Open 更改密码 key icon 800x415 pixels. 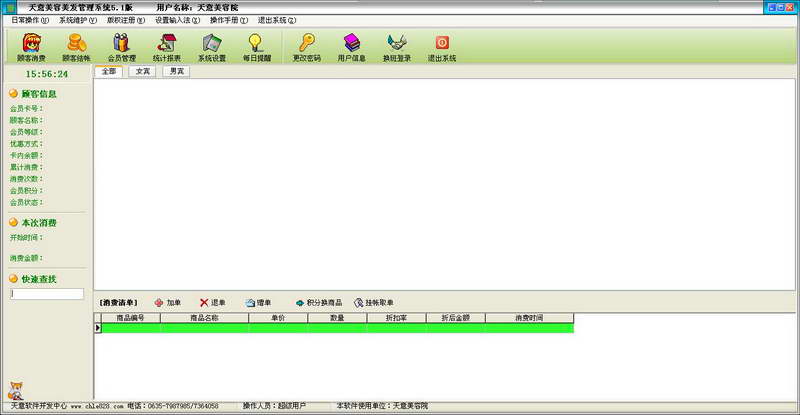[x=307, y=47]
